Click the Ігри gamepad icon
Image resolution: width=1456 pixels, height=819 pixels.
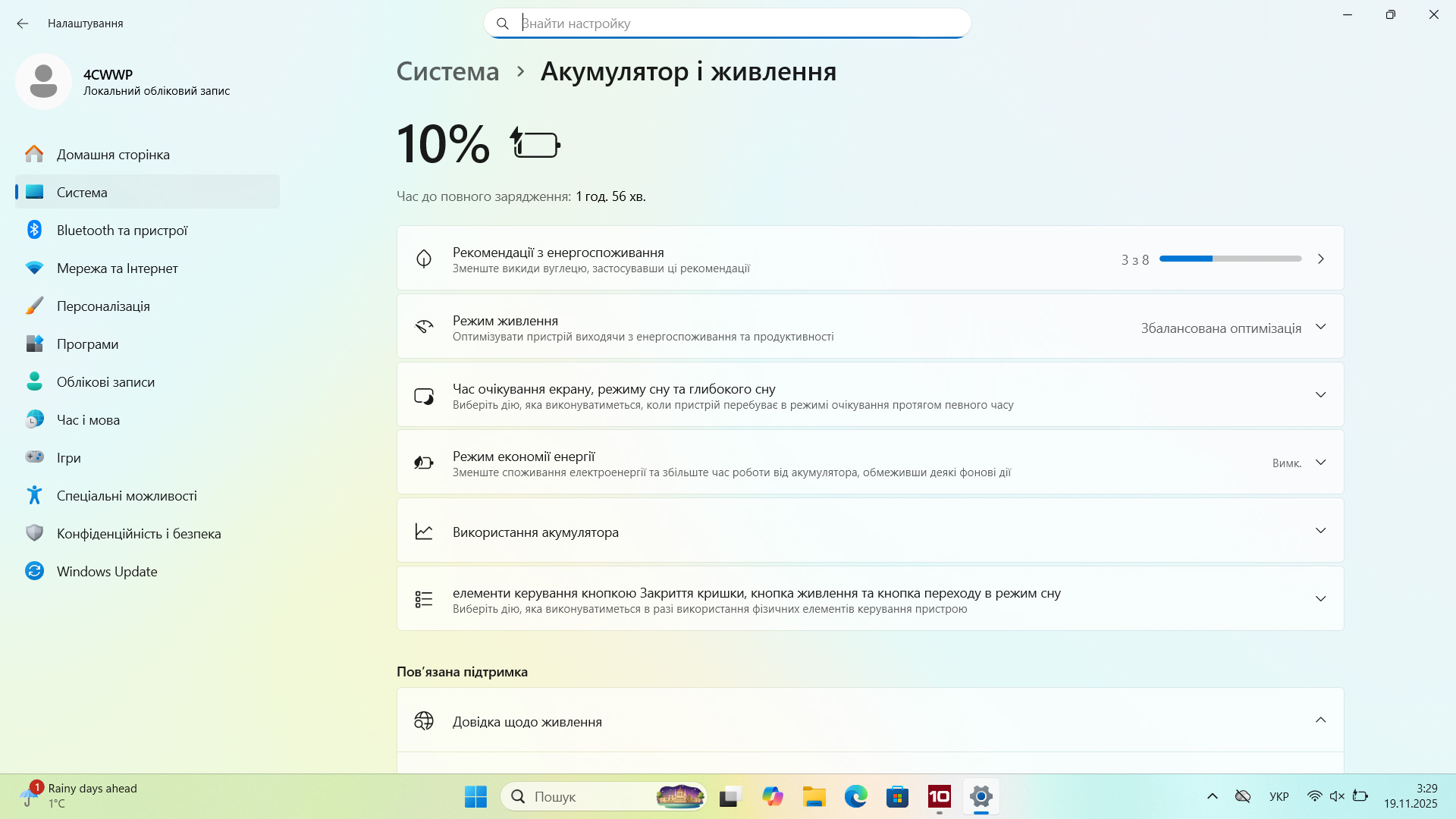pyautogui.click(x=34, y=457)
